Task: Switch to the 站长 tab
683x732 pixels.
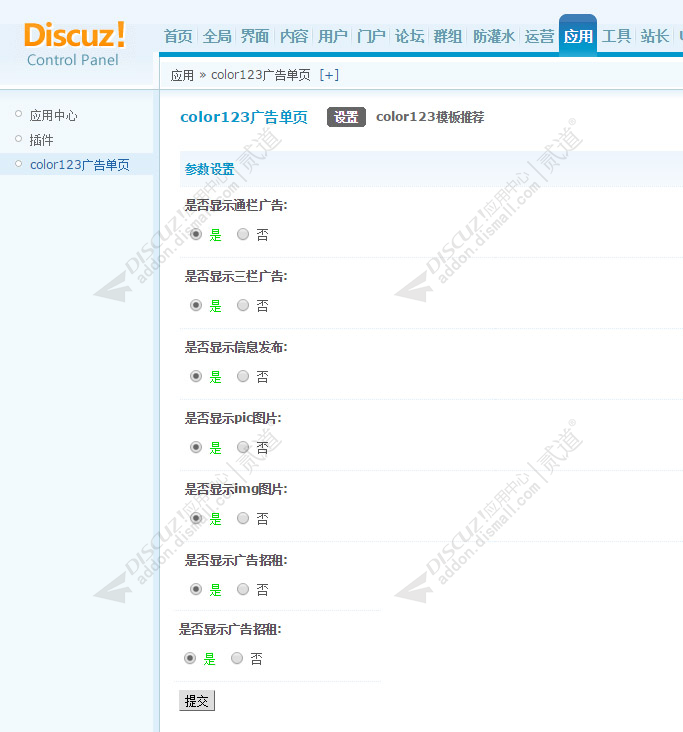Action: 655,36
